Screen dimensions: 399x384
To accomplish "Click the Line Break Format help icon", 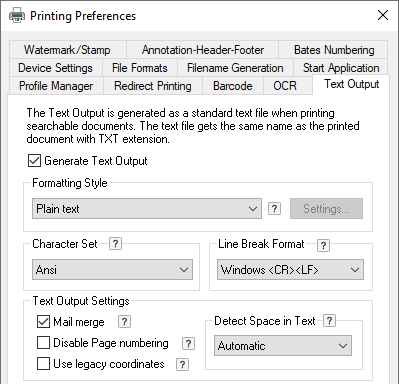I will pyautogui.click(x=323, y=246).
